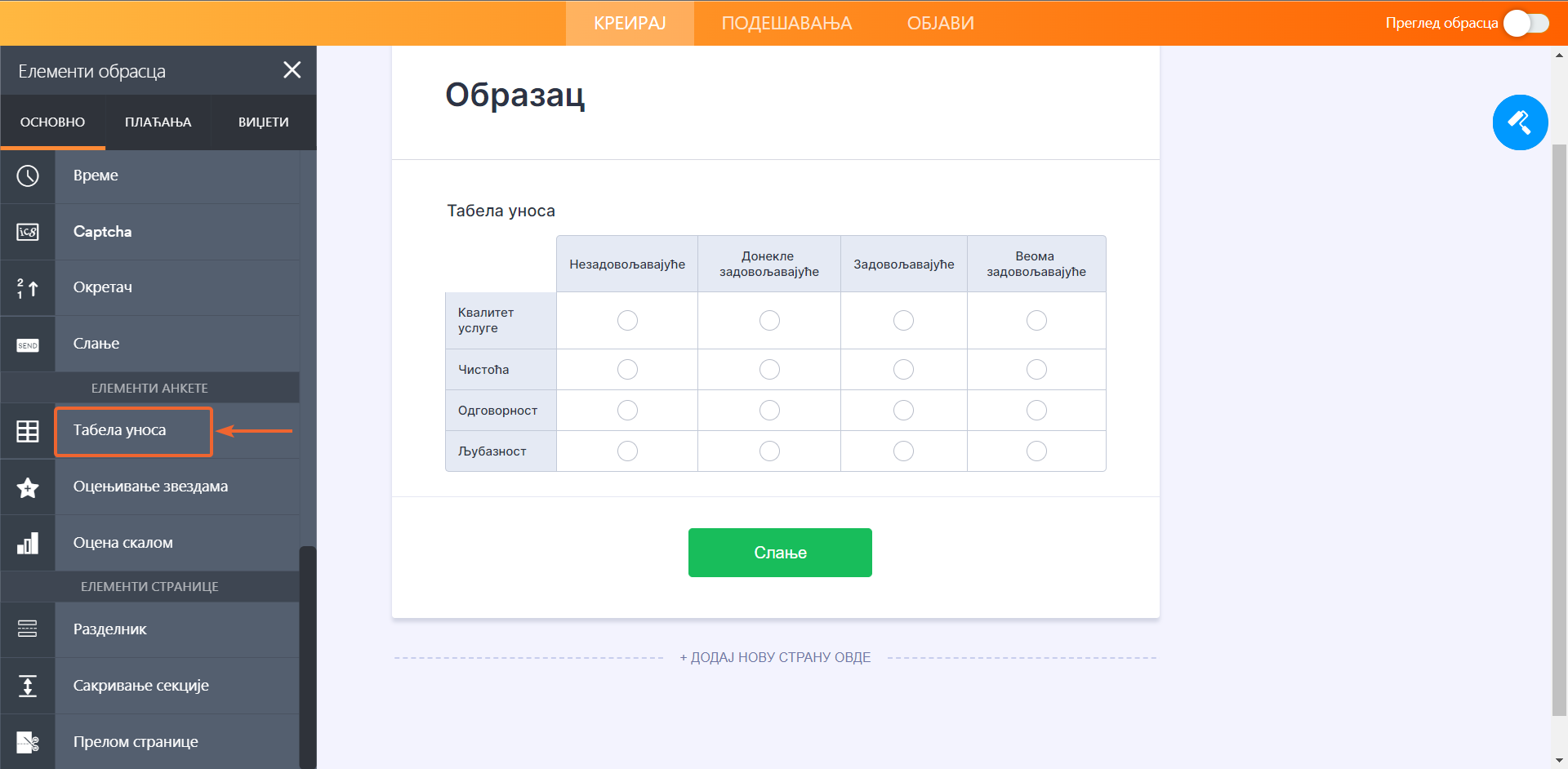
Task: Select Задовољавајуће for Љубазност
Action: coord(903,451)
